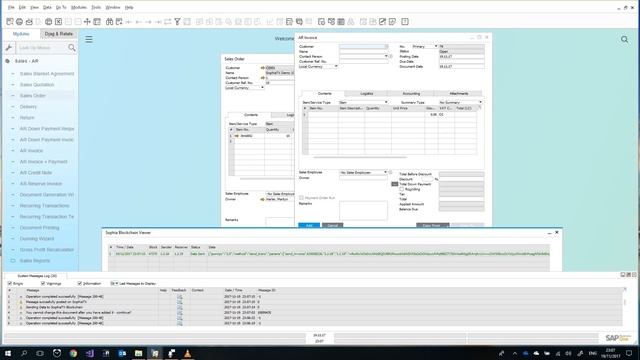Click the Add record toolbar icon

pyautogui.click(x=119, y=22)
